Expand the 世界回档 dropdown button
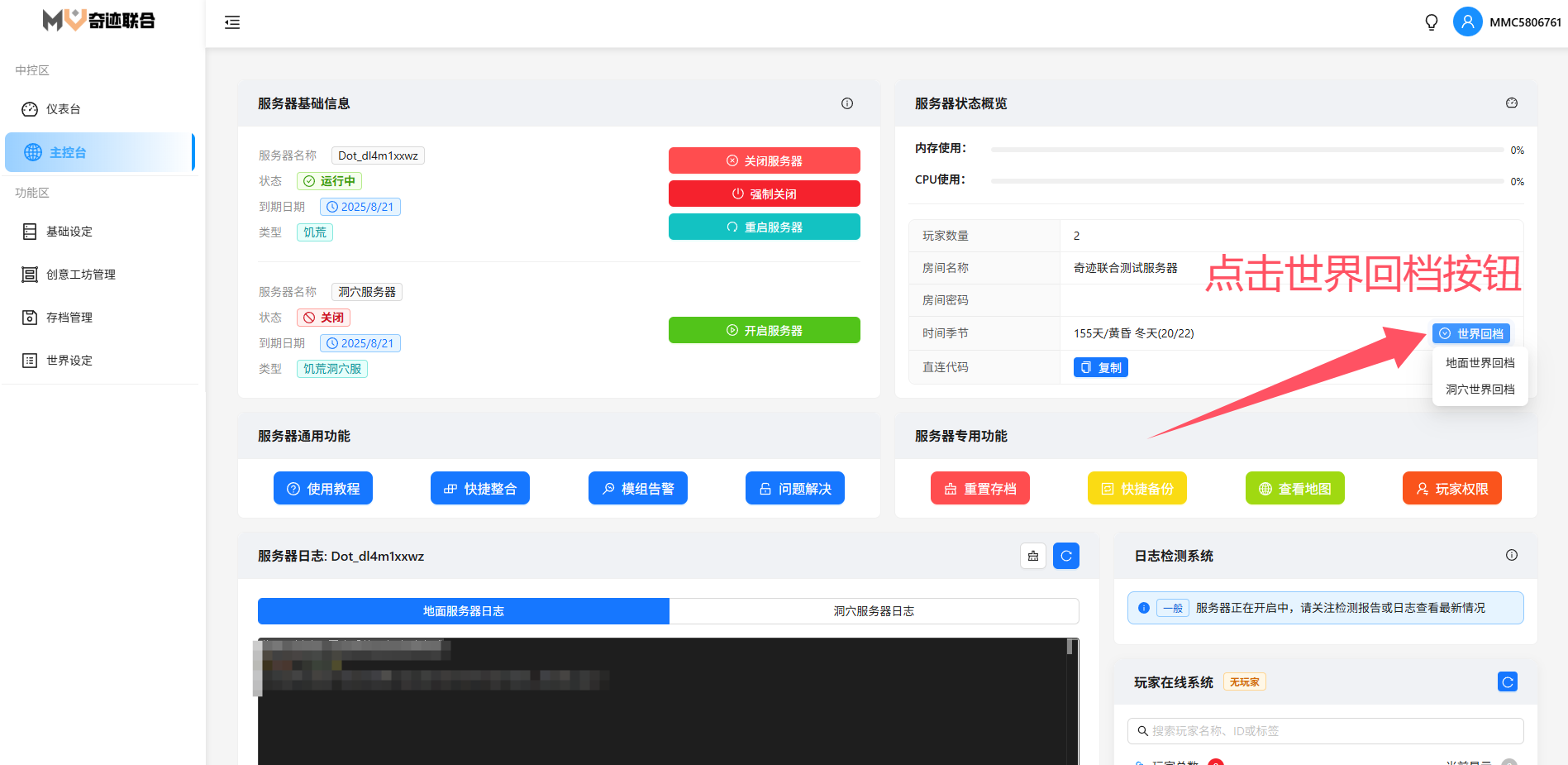 click(x=1471, y=333)
